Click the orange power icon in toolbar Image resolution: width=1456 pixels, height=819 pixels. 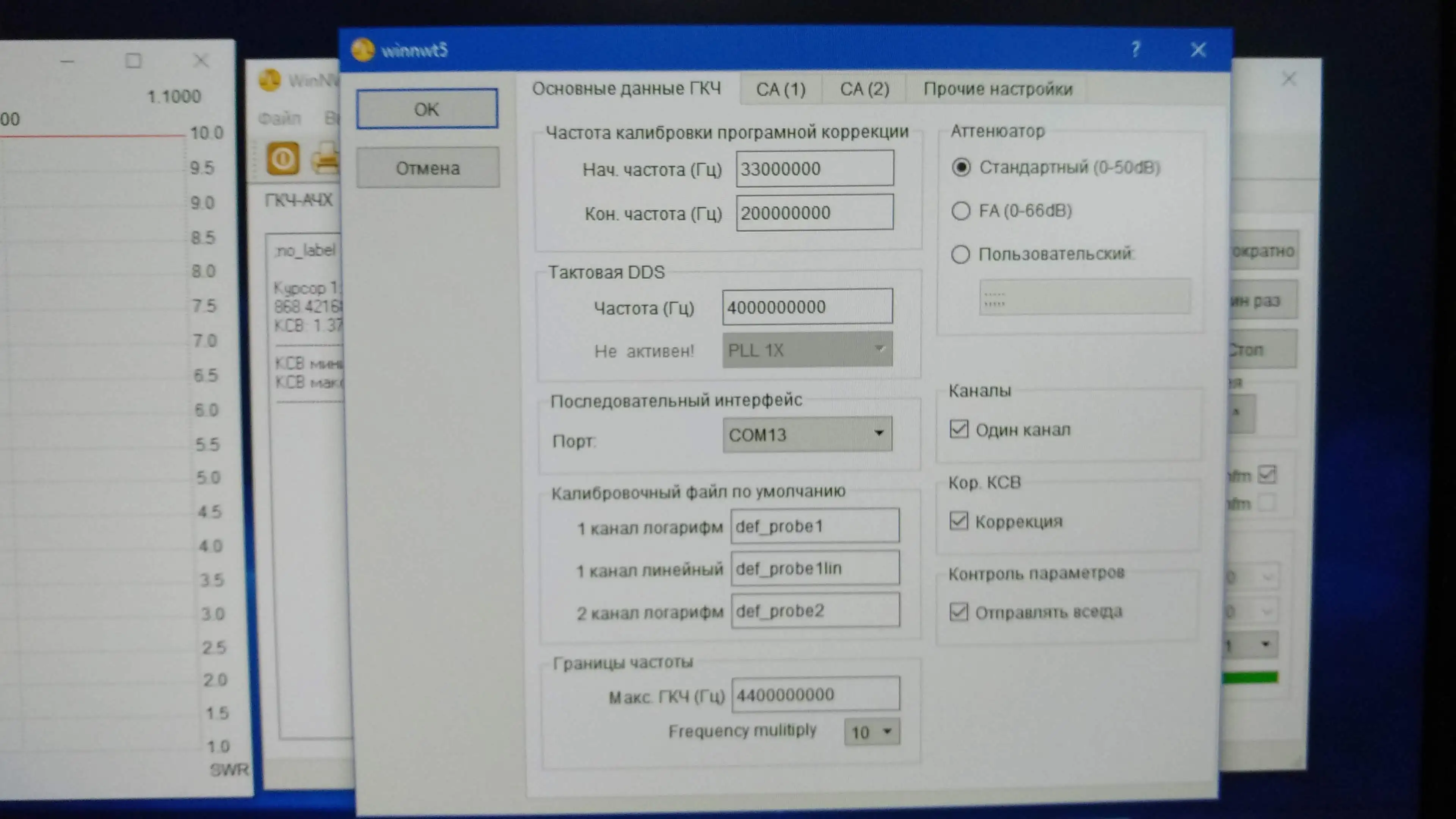pyautogui.click(x=282, y=159)
